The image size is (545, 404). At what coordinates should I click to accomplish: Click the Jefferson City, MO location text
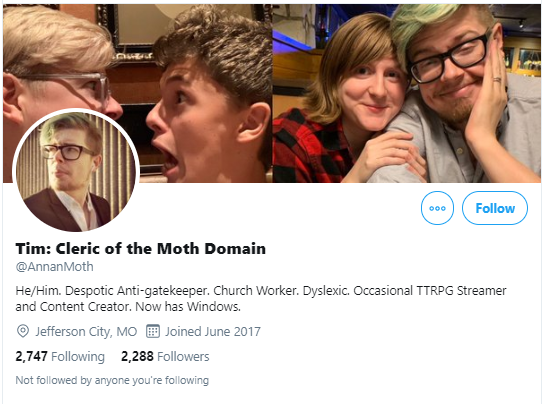(86, 332)
